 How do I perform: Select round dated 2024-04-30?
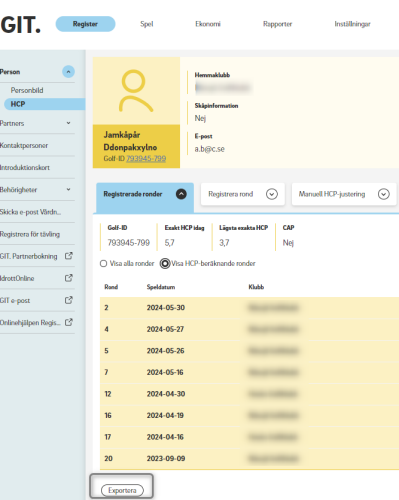click(249, 394)
